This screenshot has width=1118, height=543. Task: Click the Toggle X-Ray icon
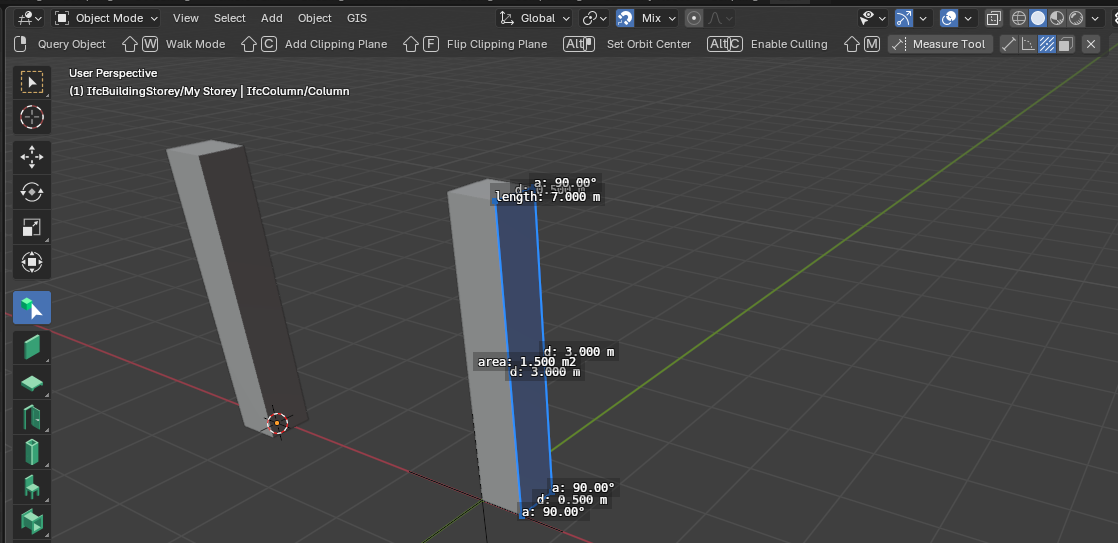click(993, 18)
